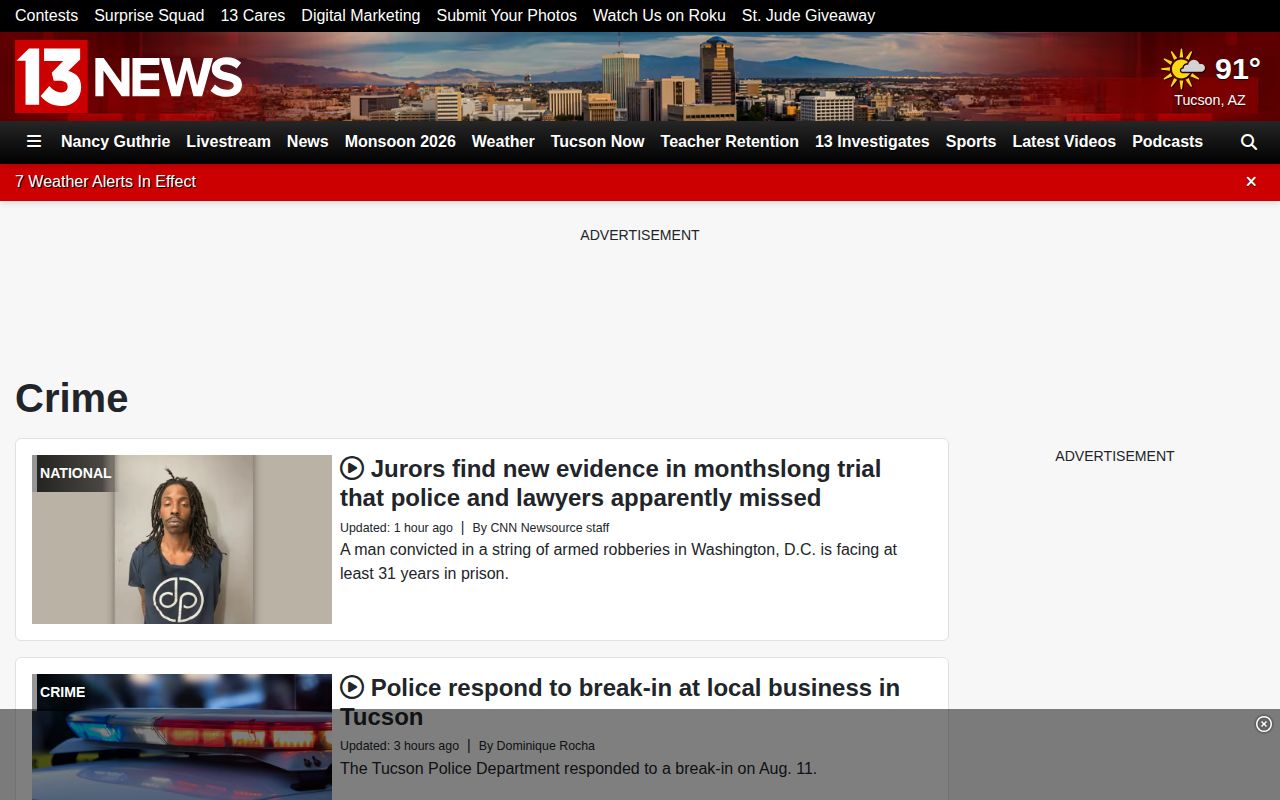Screen dimensions: 1280x800
Task: Open the site search magnifier
Action: (1249, 142)
